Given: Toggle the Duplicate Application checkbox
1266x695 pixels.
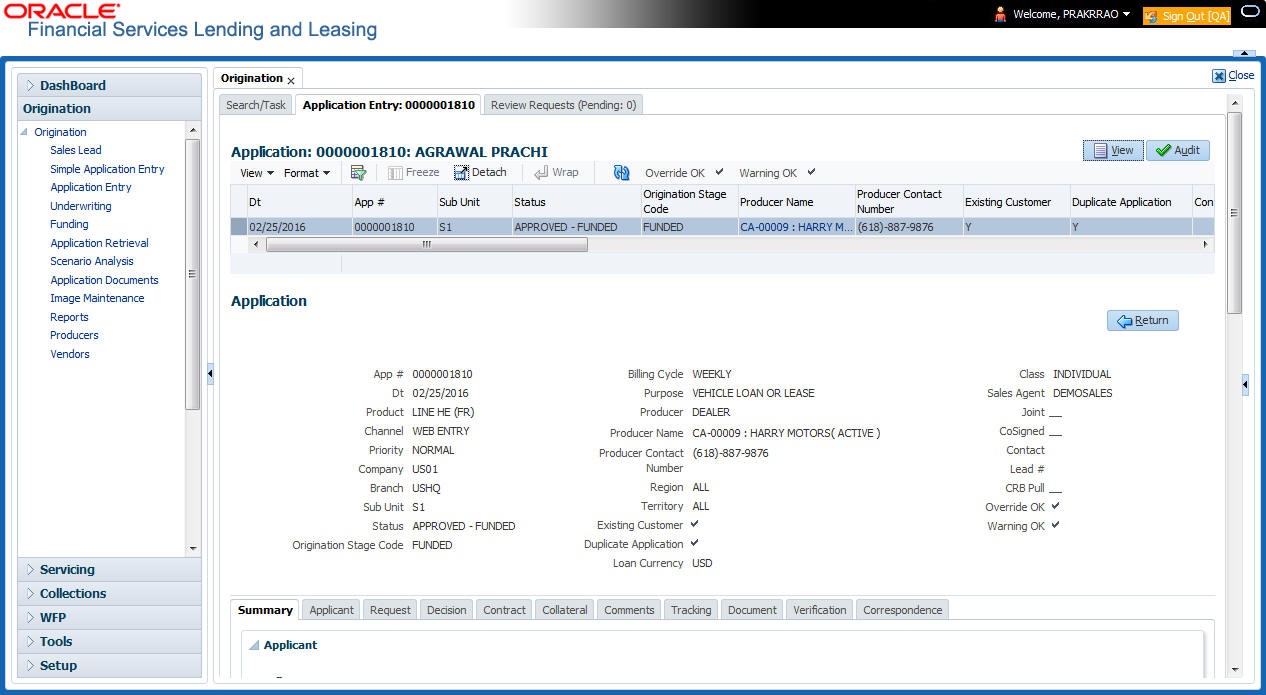Looking at the screenshot, I should [x=695, y=543].
